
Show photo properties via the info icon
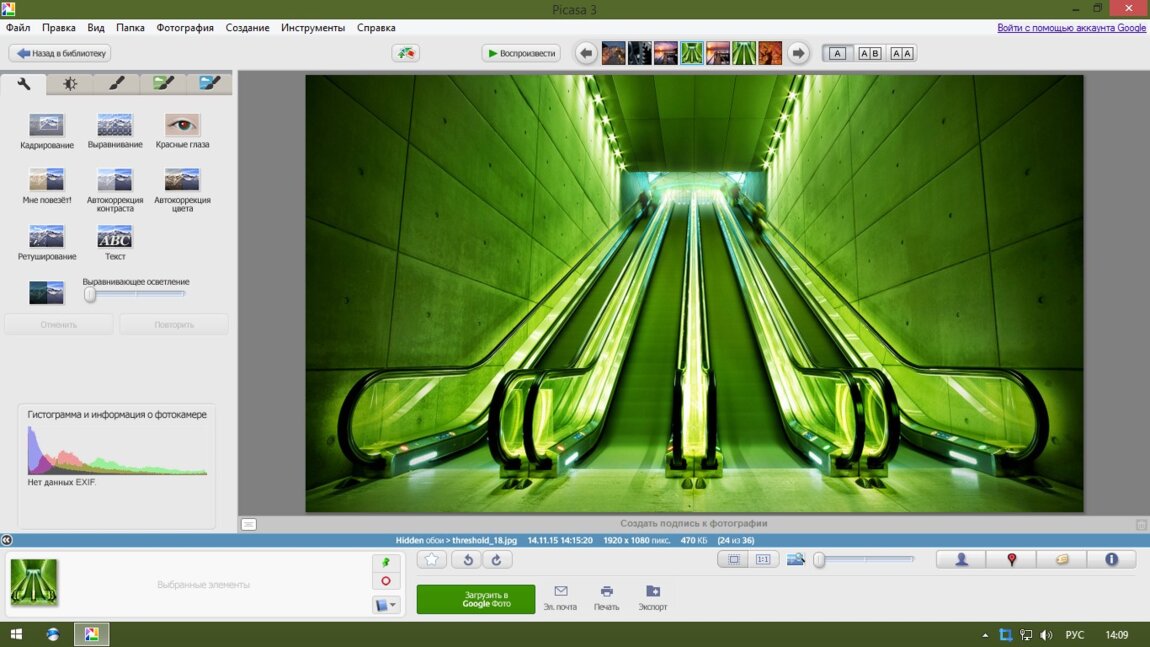1111,560
